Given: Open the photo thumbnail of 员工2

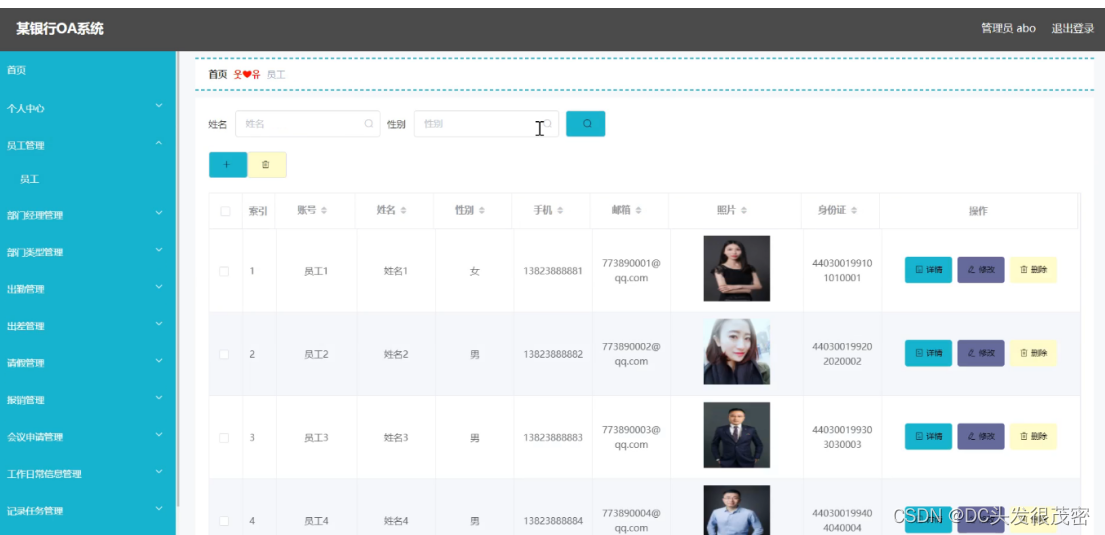Looking at the screenshot, I should [736, 352].
